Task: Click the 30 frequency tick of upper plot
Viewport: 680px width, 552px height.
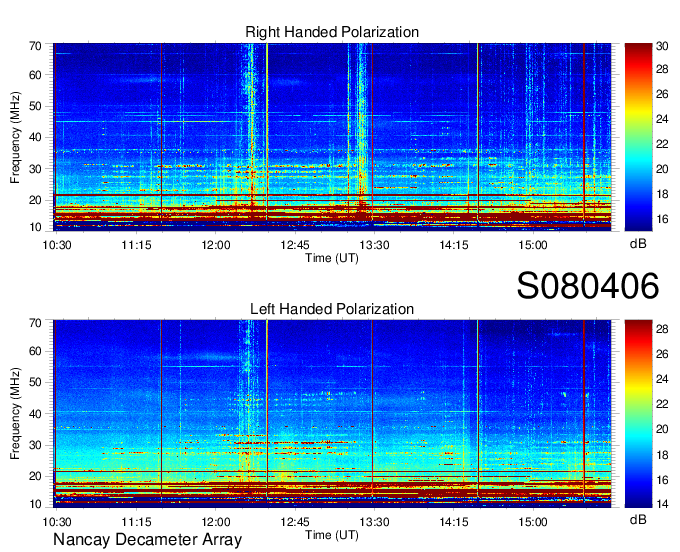Action: (35, 169)
